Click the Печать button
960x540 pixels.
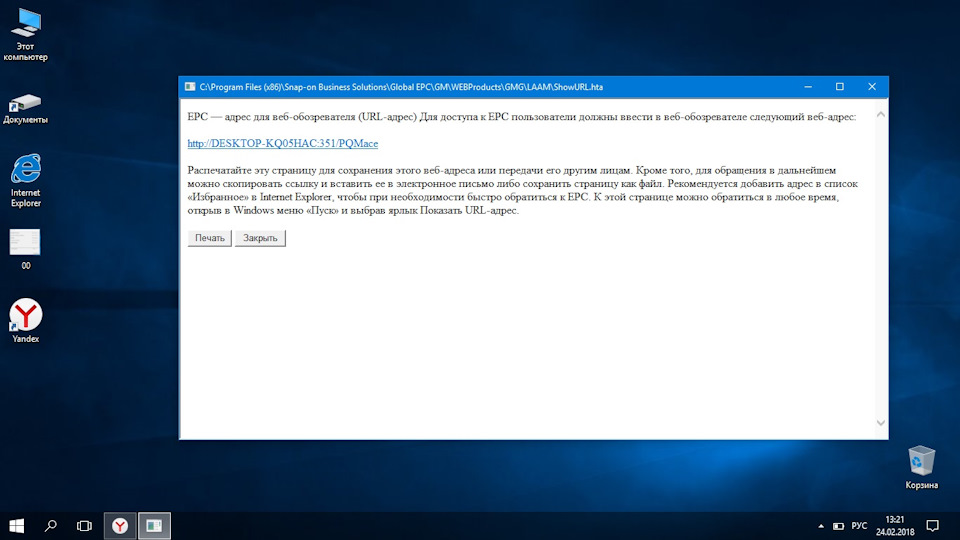(x=209, y=238)
